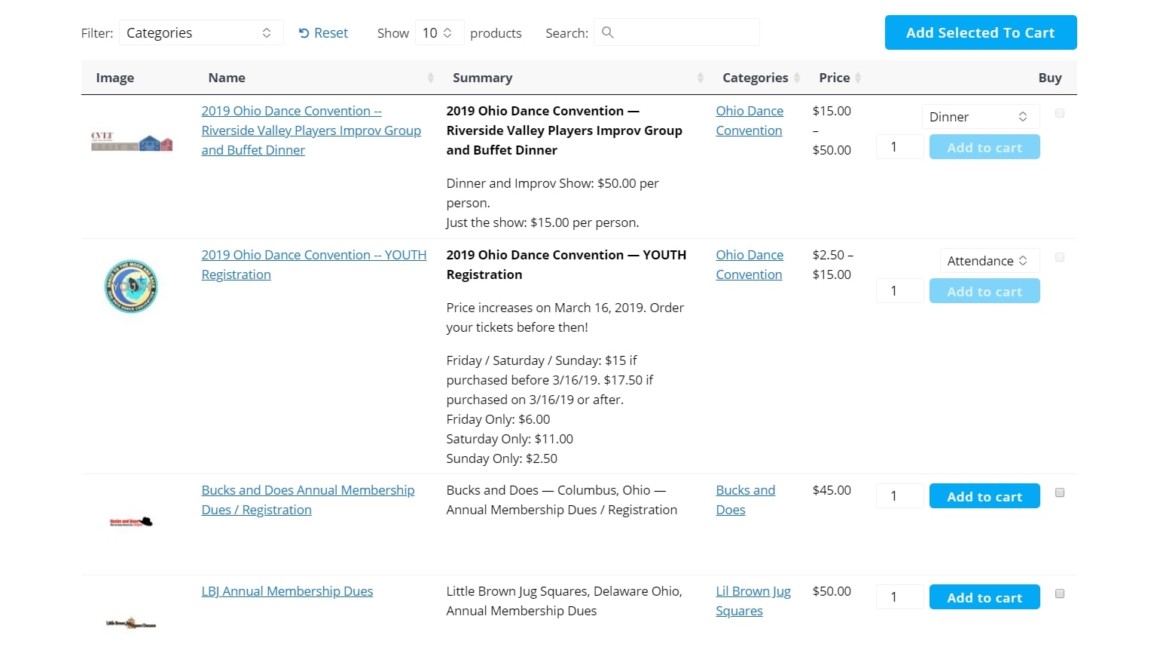The image size is (1160, 656).
Task: Open the Attendance variation dropdown
Action: click(988, 260)
